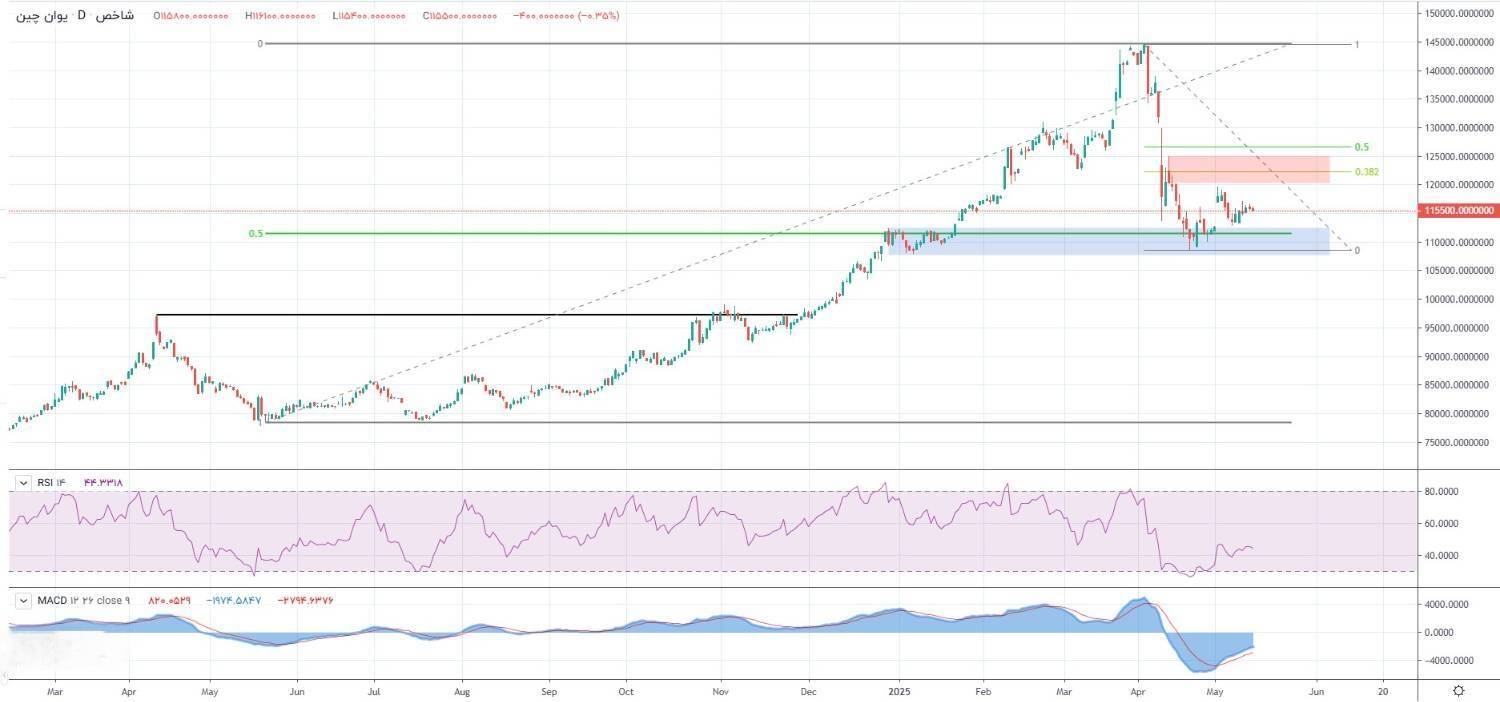Screen dimensions: 1500x702
Task: Select the blue demand zone rectangle
Action: pyautogui.click(x=1100, y=243)
